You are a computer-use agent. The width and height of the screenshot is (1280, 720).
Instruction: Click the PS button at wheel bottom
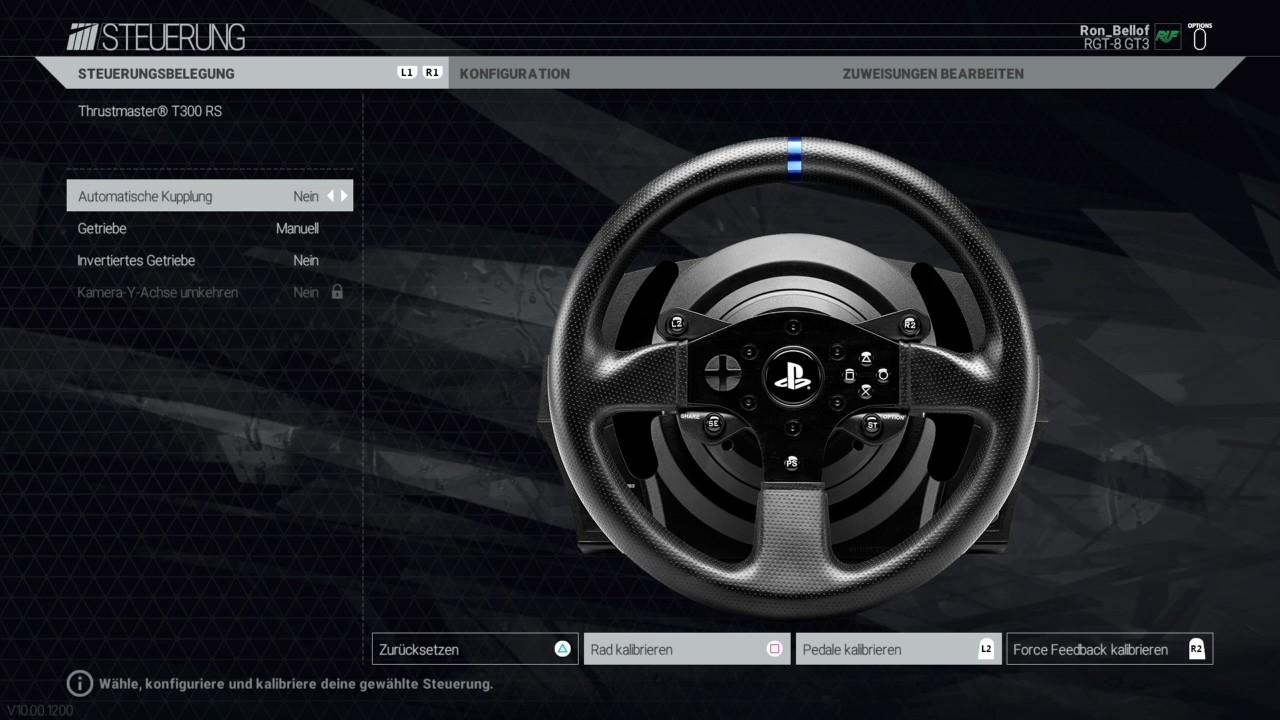(x=792, y=463)
